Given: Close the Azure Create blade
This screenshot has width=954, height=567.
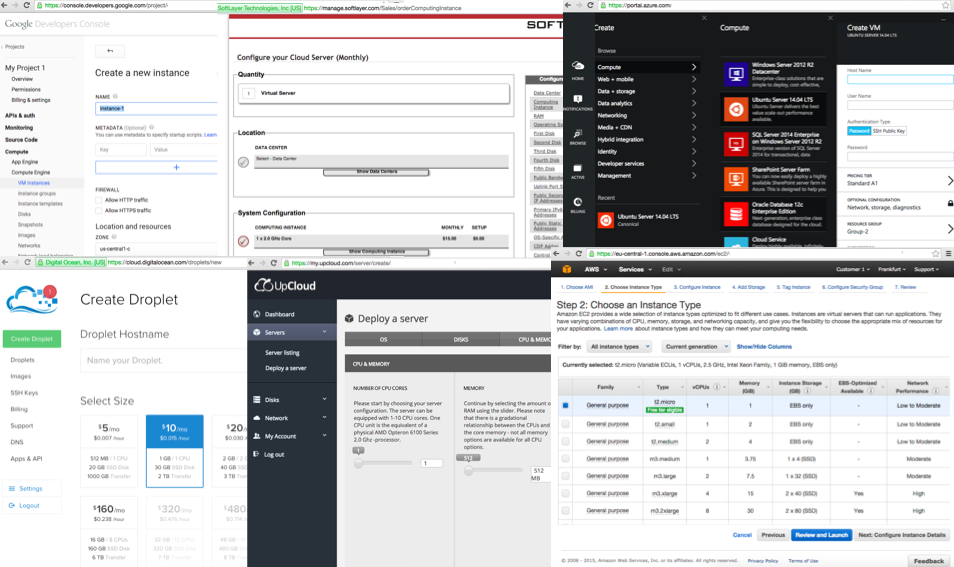Looking at the screenshot, I should coord(704,18).
